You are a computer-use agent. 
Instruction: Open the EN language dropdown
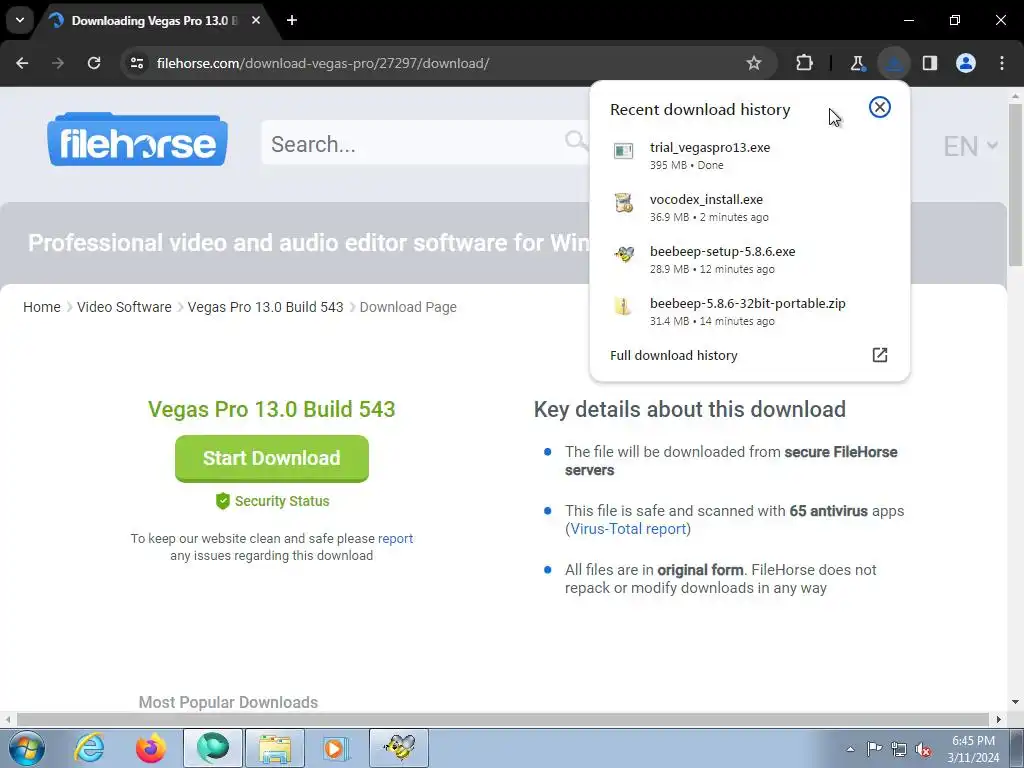970,146
